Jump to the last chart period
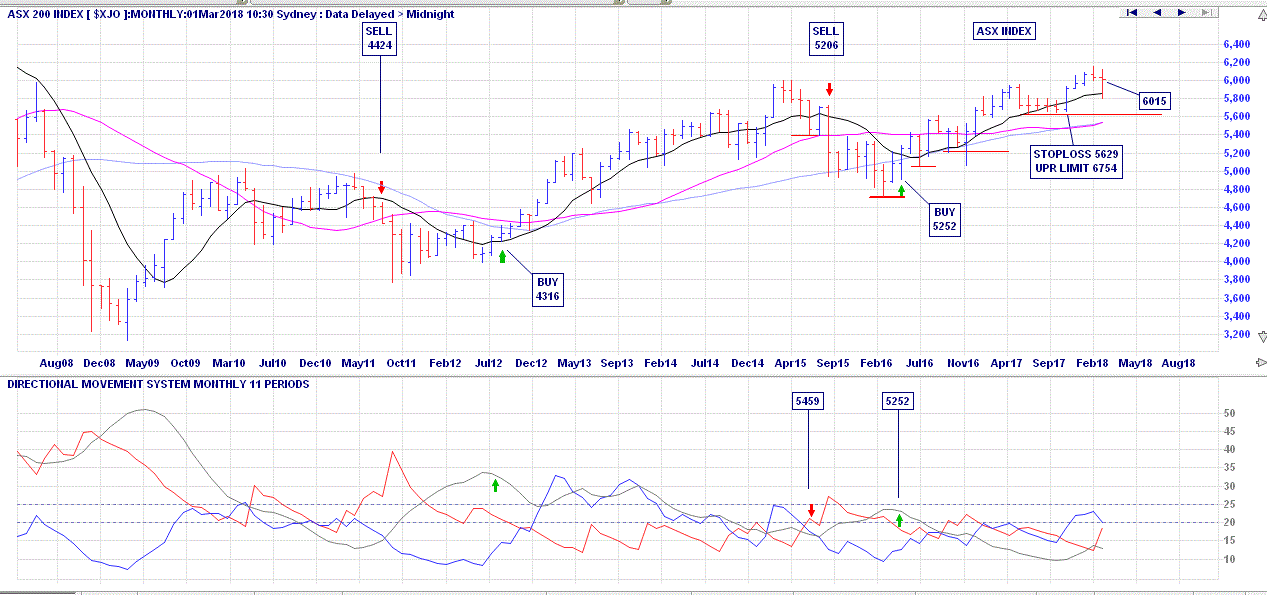The image size is (1267, 595). point(1205,12)
